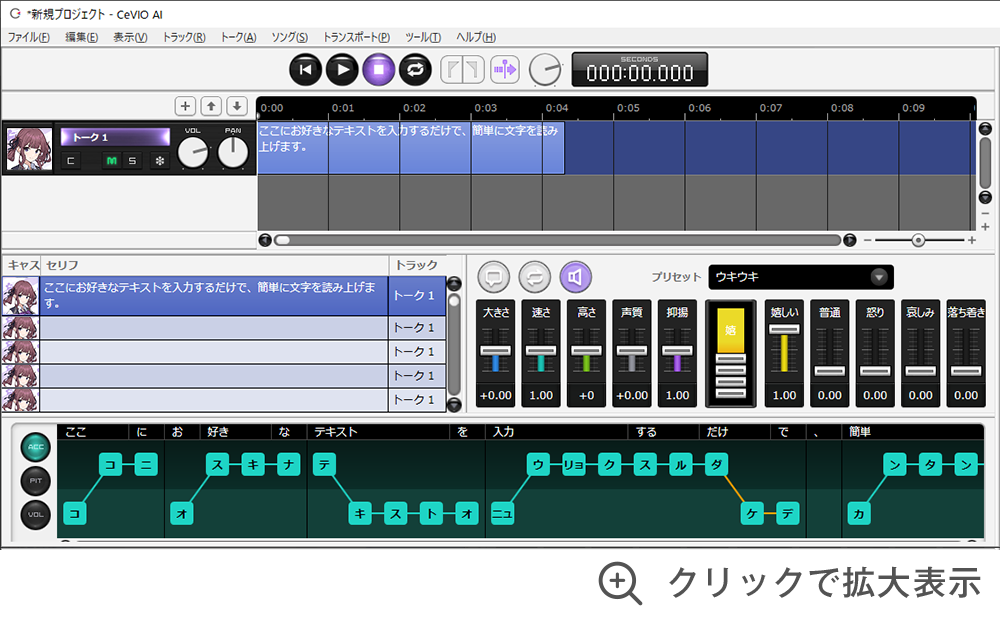Image resolution: width=1000 pixels, height=618 pixels.
Task: Click the トーク 1 track name field
Action: (115, 137)
